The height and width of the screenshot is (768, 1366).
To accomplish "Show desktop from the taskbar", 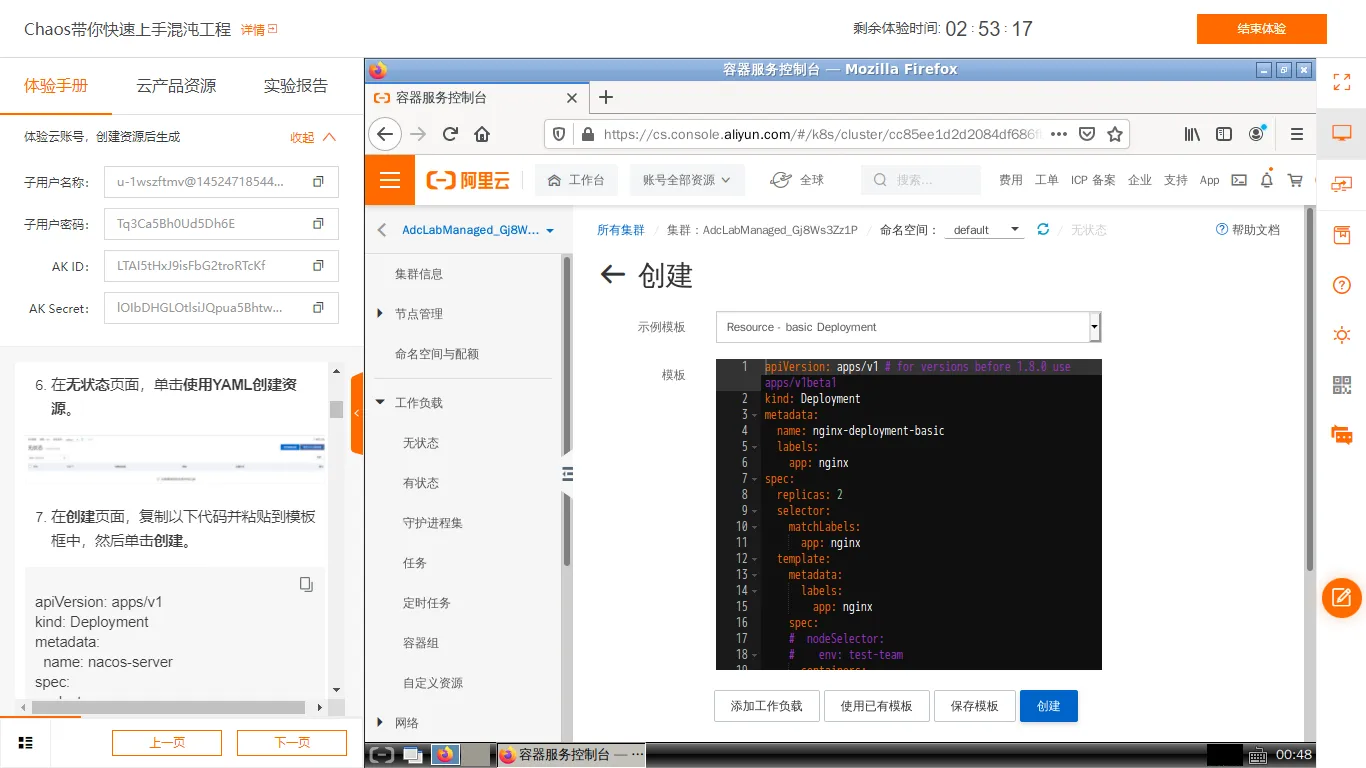I will click(x=412, y=755).
